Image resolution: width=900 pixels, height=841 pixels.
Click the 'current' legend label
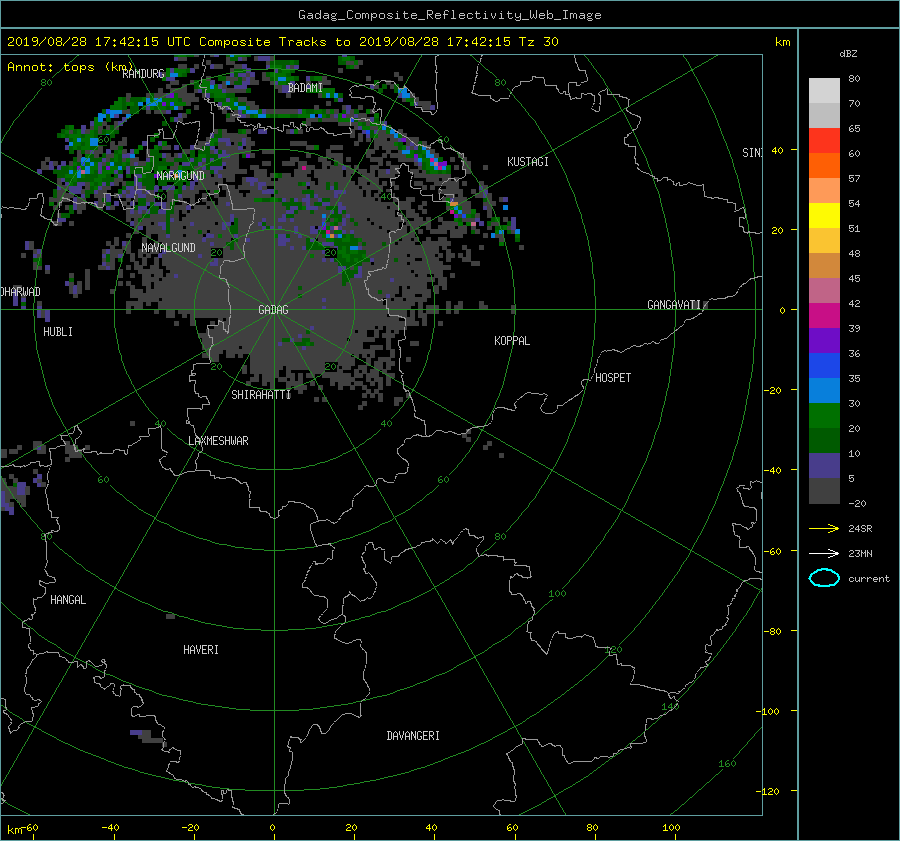(x=868, y=579)
